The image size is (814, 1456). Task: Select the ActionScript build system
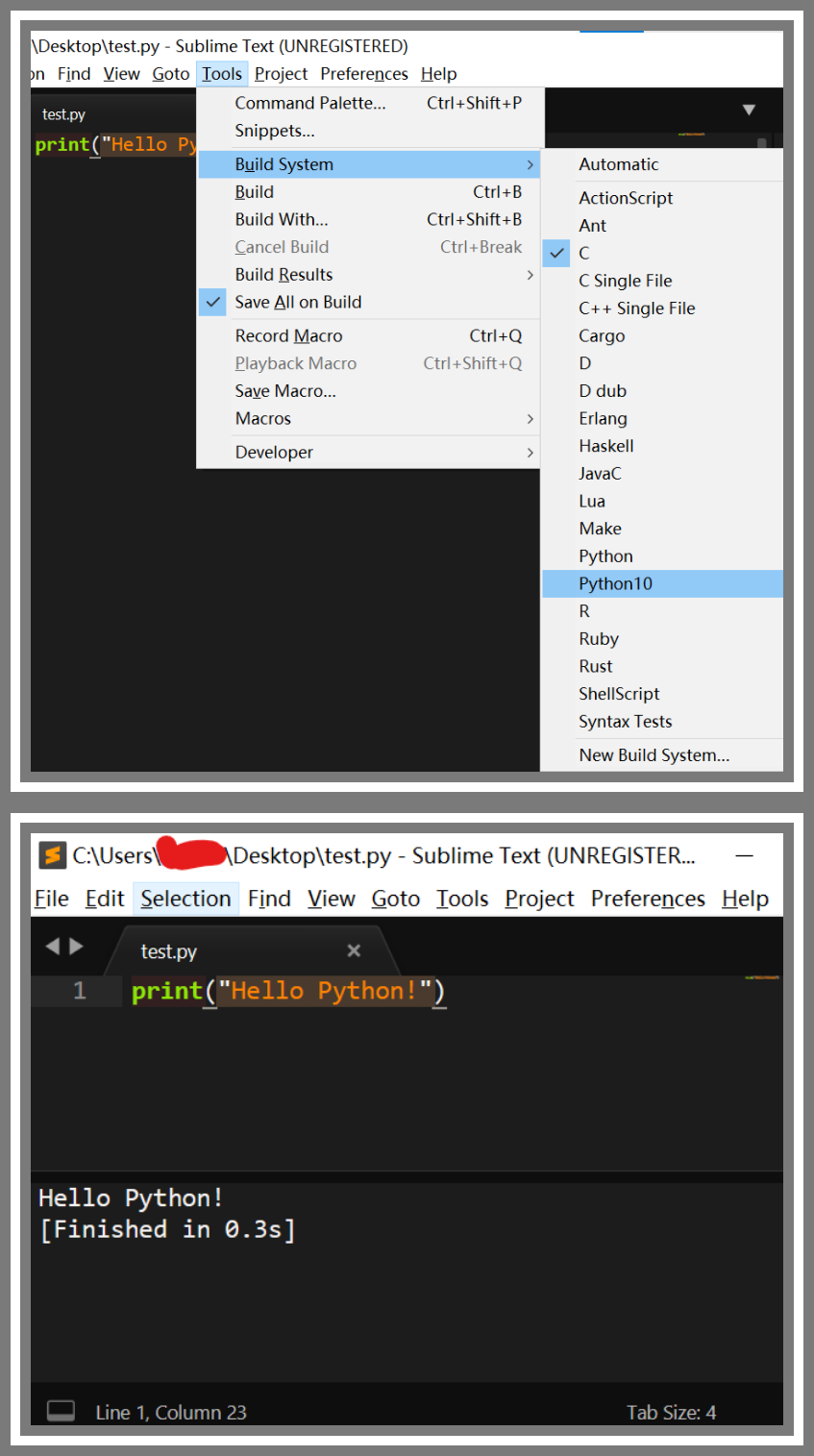(x=663, y=198)
